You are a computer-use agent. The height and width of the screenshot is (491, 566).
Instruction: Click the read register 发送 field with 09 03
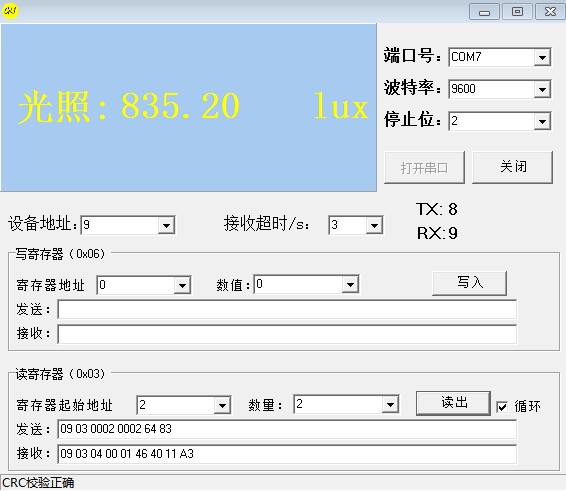287,429
